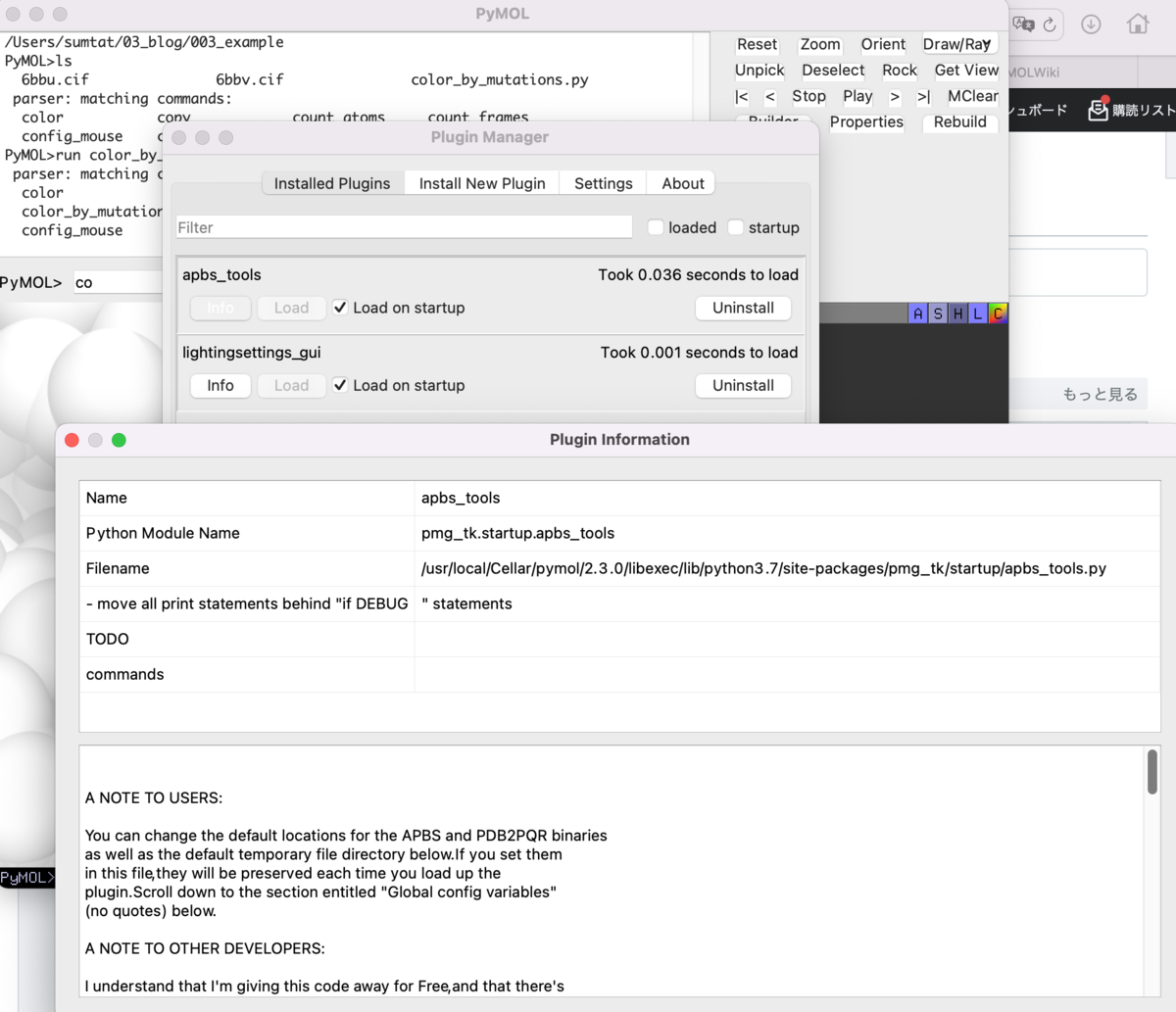This screenshot has width=1176, height=1012.
Task: Click the A action button in object panel
Action: [917, 313]
